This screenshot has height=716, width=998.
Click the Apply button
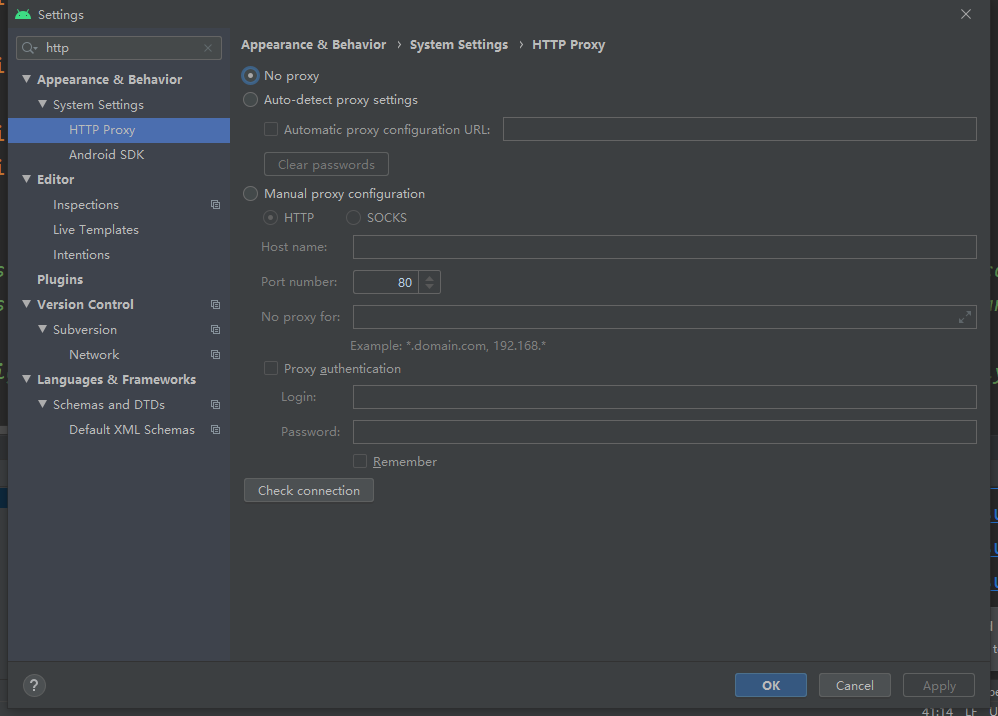[x=939, y=685]
